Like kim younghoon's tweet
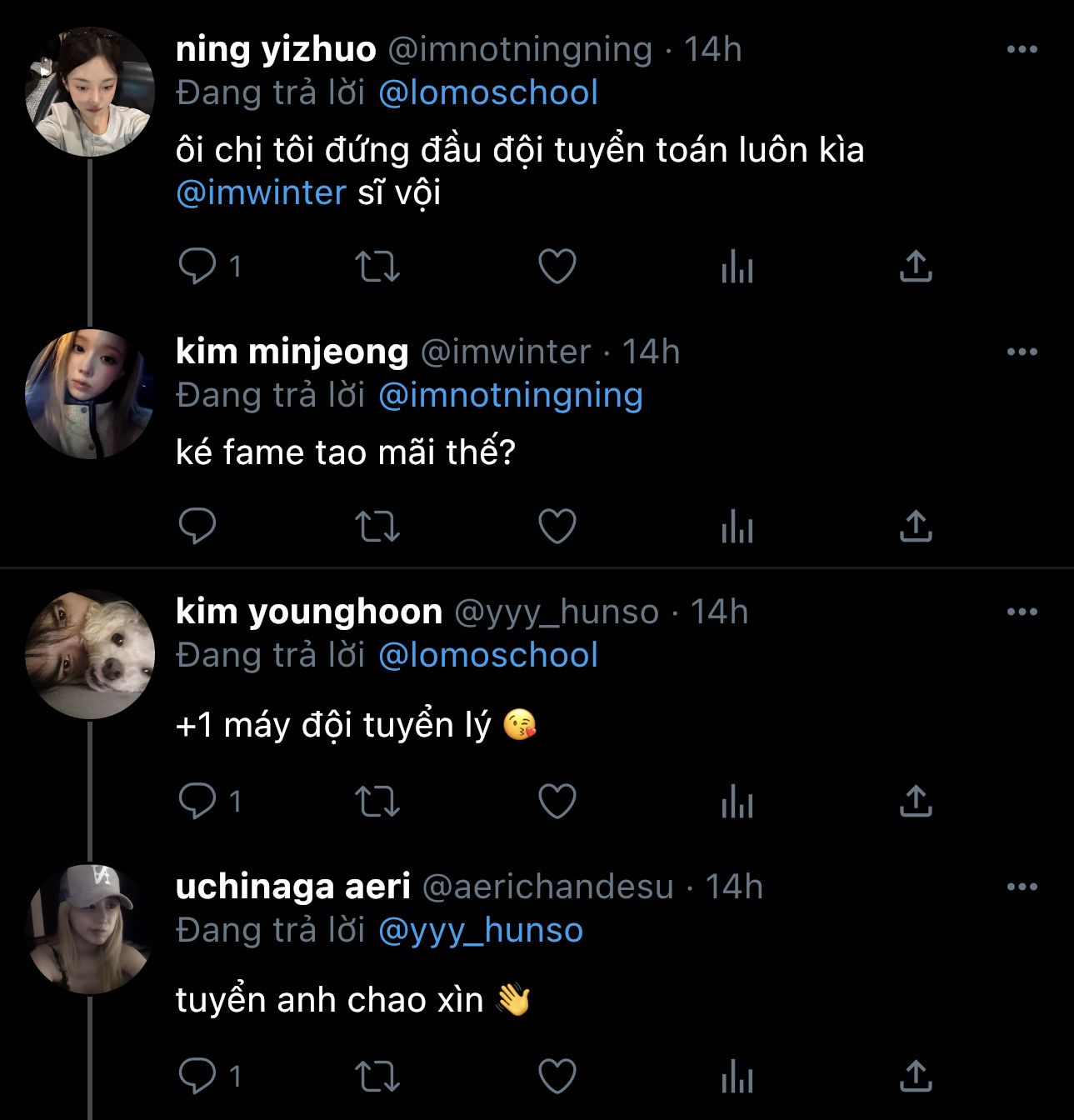Screen dimensions: 1074x1120 pyautogui.click(x=557, y=801)
